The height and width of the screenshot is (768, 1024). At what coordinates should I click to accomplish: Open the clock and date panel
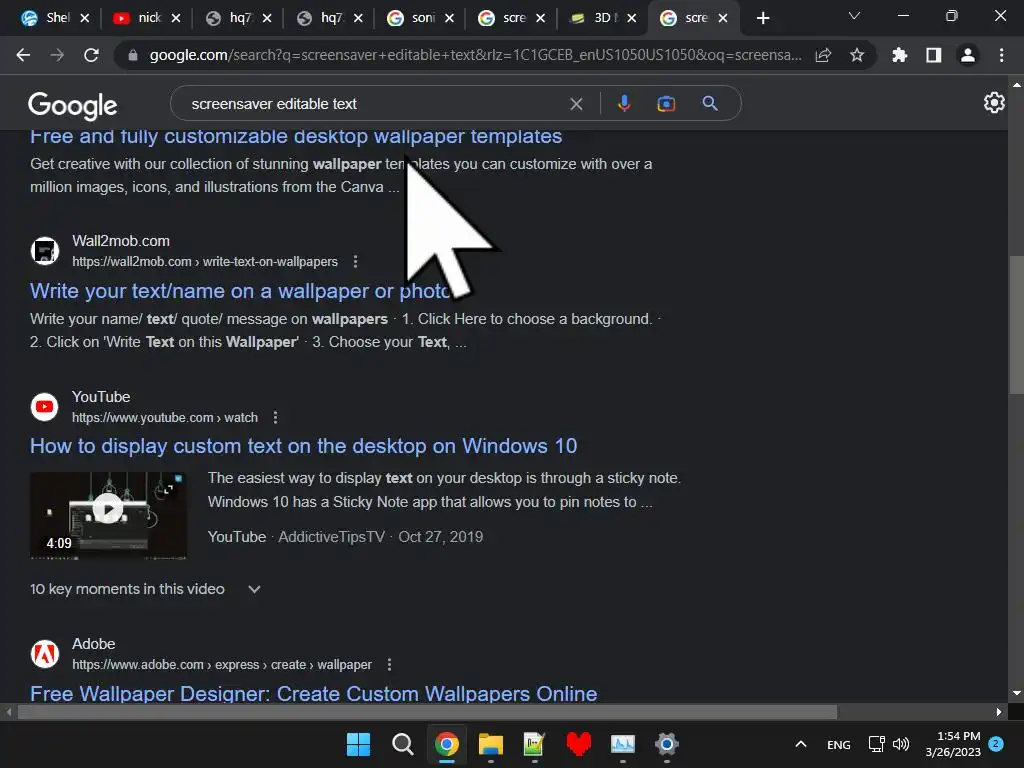tap(953, 744)
